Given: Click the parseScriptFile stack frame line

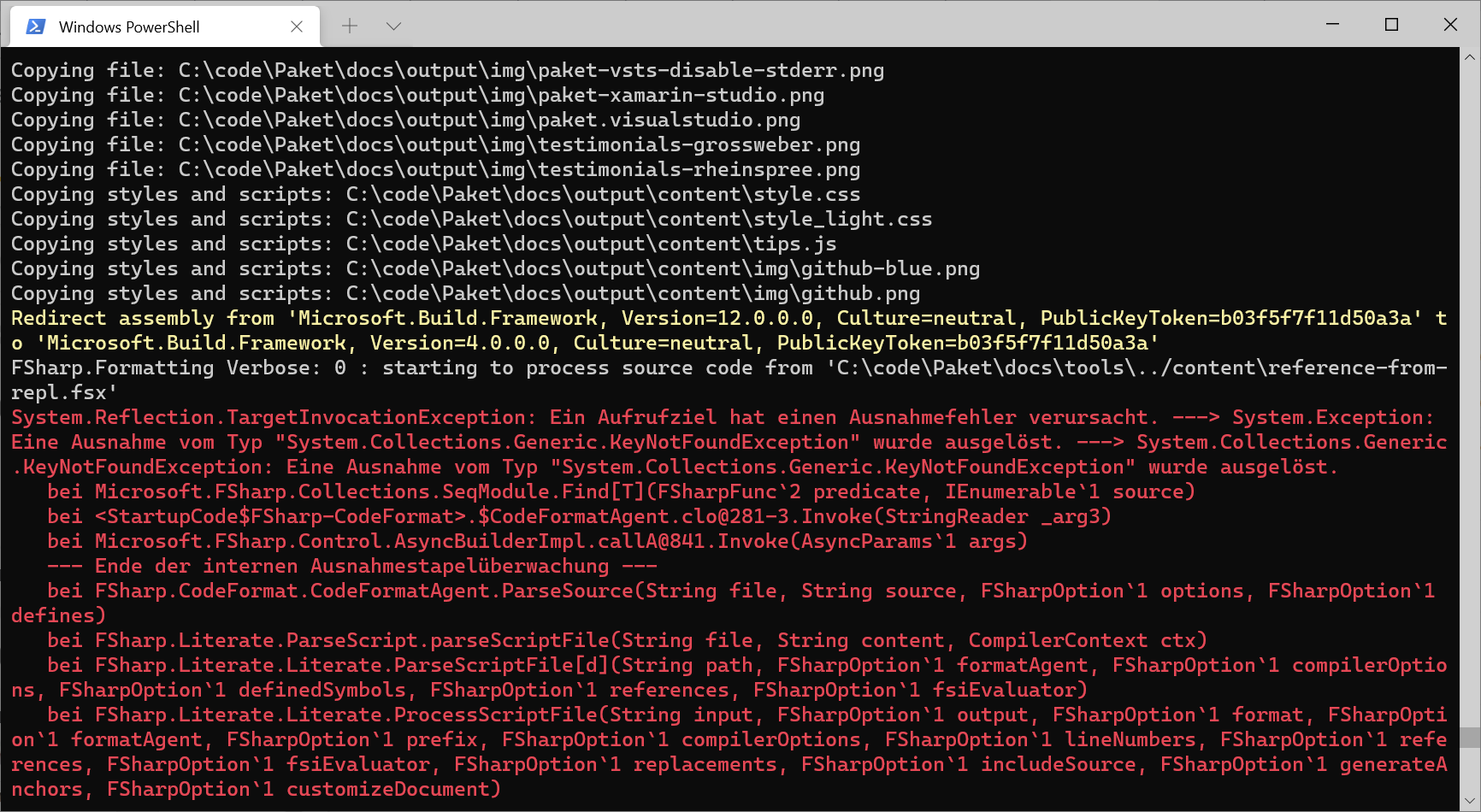Looking at the screenshot, I should pyautogui.click(x=599, y=639).
